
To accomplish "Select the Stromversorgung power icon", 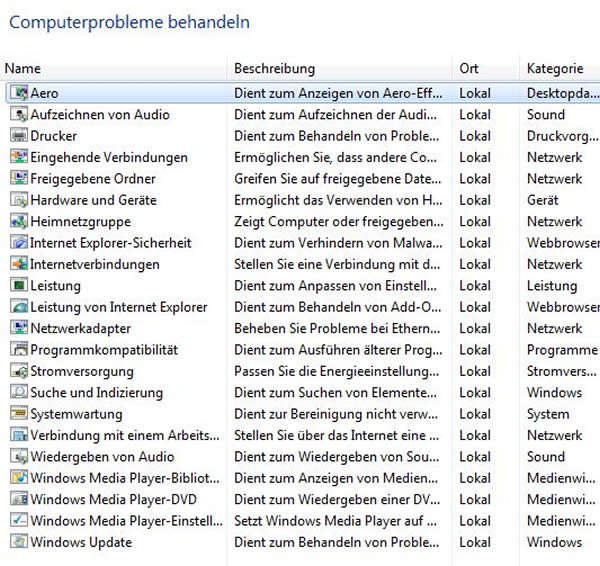I will (19, 371).
